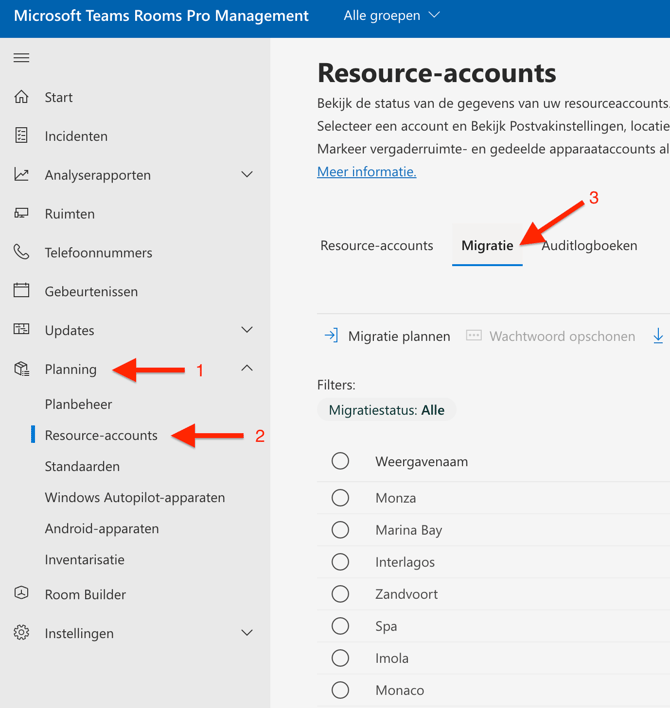Go to Start page
The width and height of the screenshot is (670, 708).
58,97
